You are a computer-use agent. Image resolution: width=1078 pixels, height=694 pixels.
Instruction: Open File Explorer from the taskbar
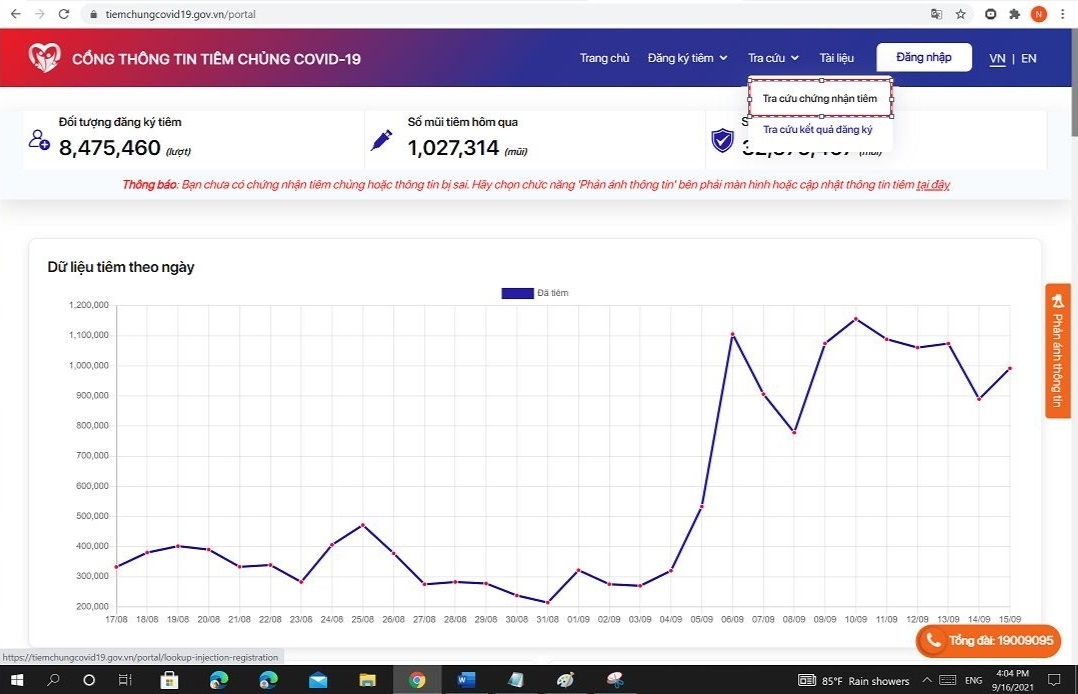coord(367,680)
